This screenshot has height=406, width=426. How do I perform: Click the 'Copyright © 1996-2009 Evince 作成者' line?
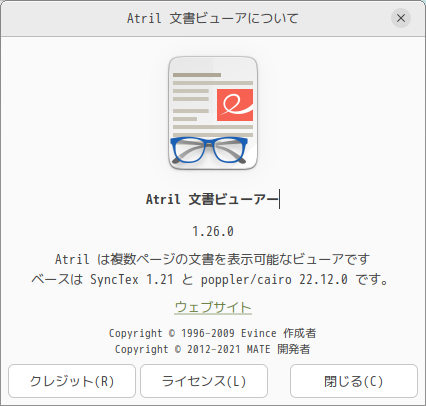pos(212,333)
